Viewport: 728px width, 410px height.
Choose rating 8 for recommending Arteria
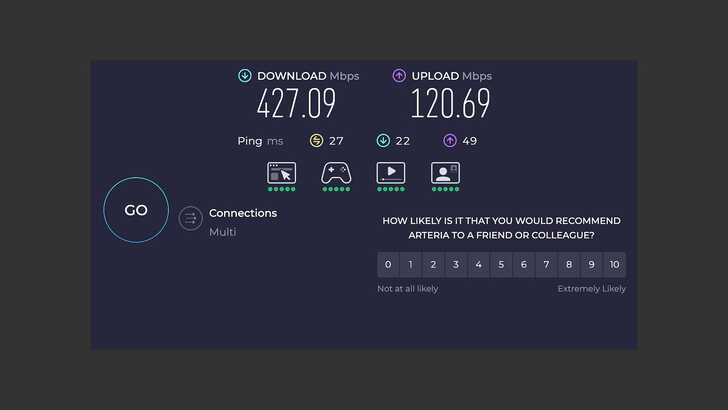[569, 265]
